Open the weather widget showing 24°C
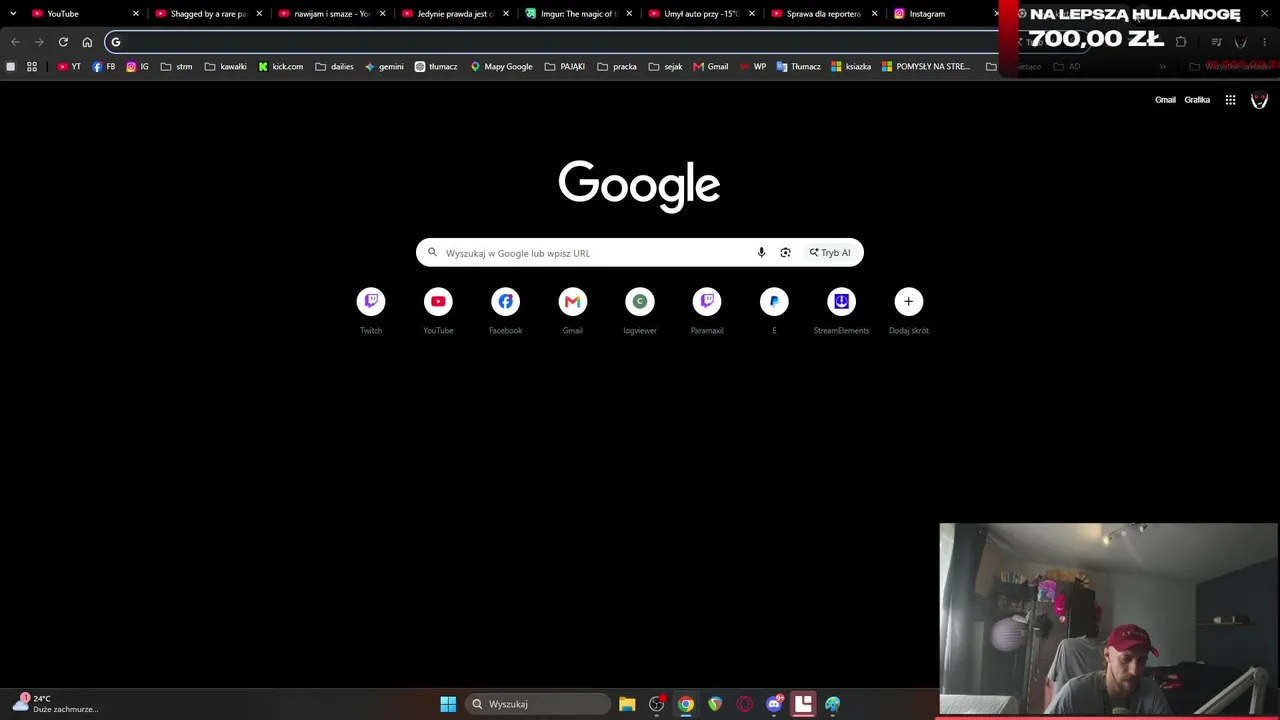 tap(55, 704)
